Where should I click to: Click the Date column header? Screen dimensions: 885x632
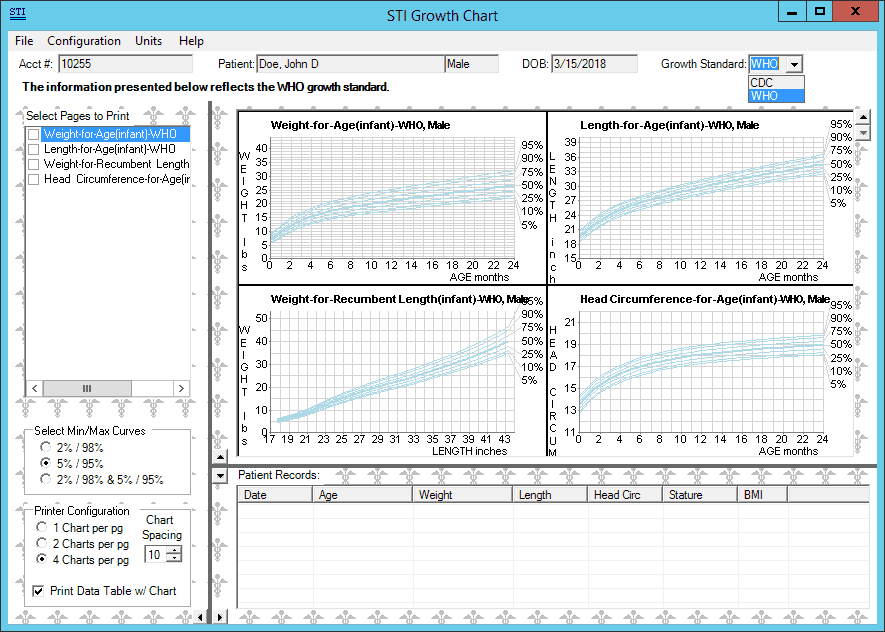pyautogui.click(x=275, y=495)
